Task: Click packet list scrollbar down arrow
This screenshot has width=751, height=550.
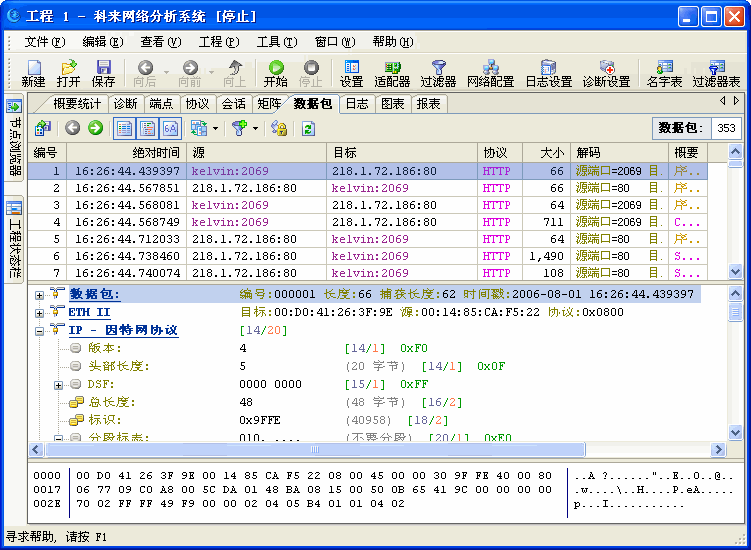Action: [x=735, y=272]
